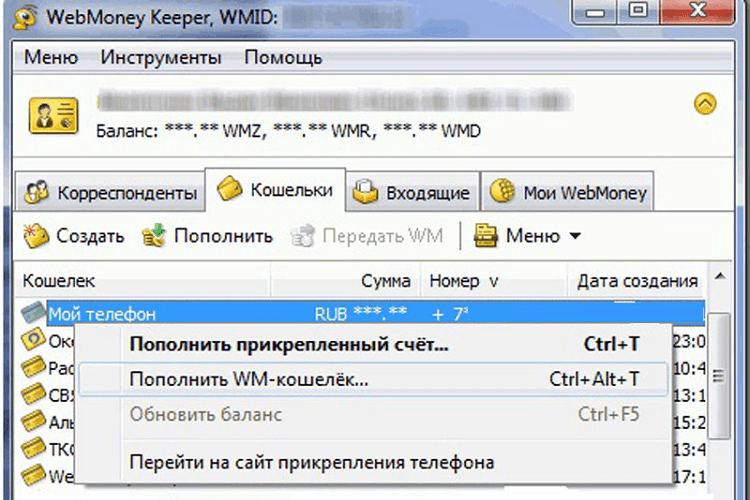Click the Создать wallet toolbar button
Viewport: 750px width, 500px height.
(74, 236)
